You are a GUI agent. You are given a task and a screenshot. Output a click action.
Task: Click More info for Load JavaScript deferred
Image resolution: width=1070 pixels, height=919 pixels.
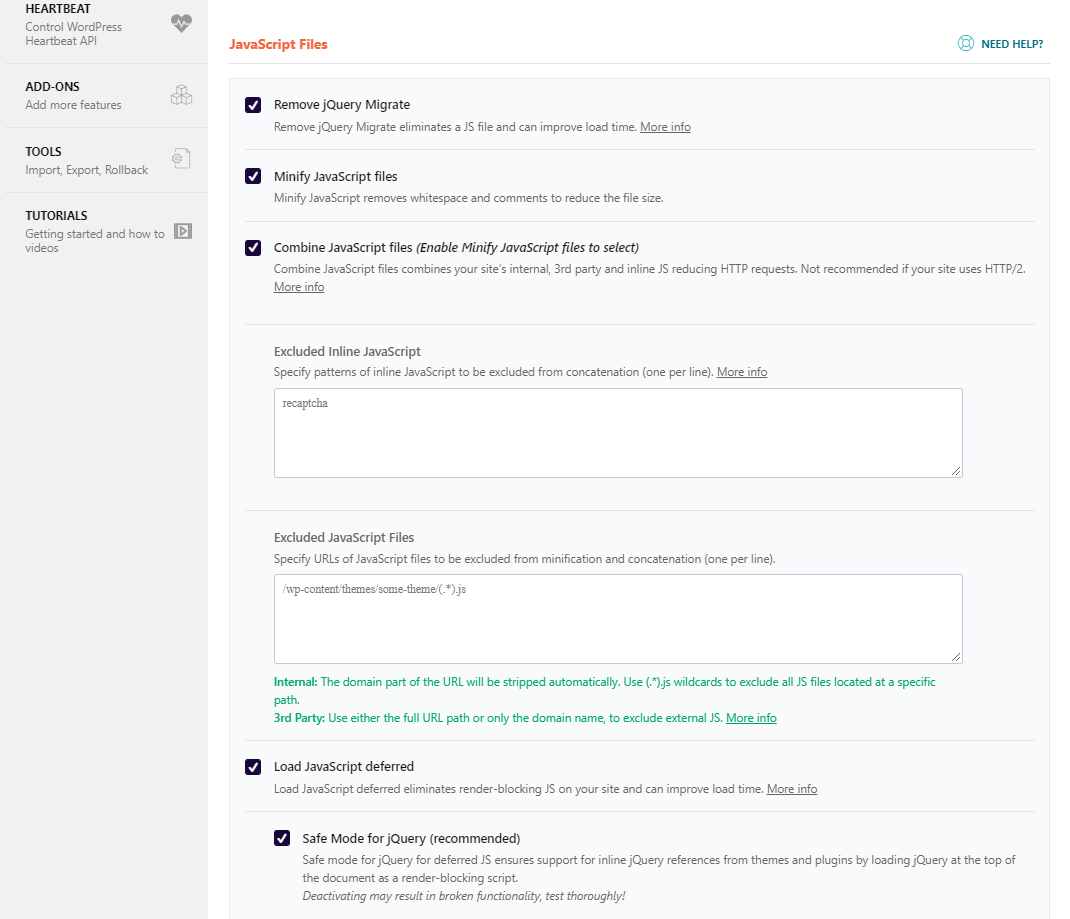point(791,789)
